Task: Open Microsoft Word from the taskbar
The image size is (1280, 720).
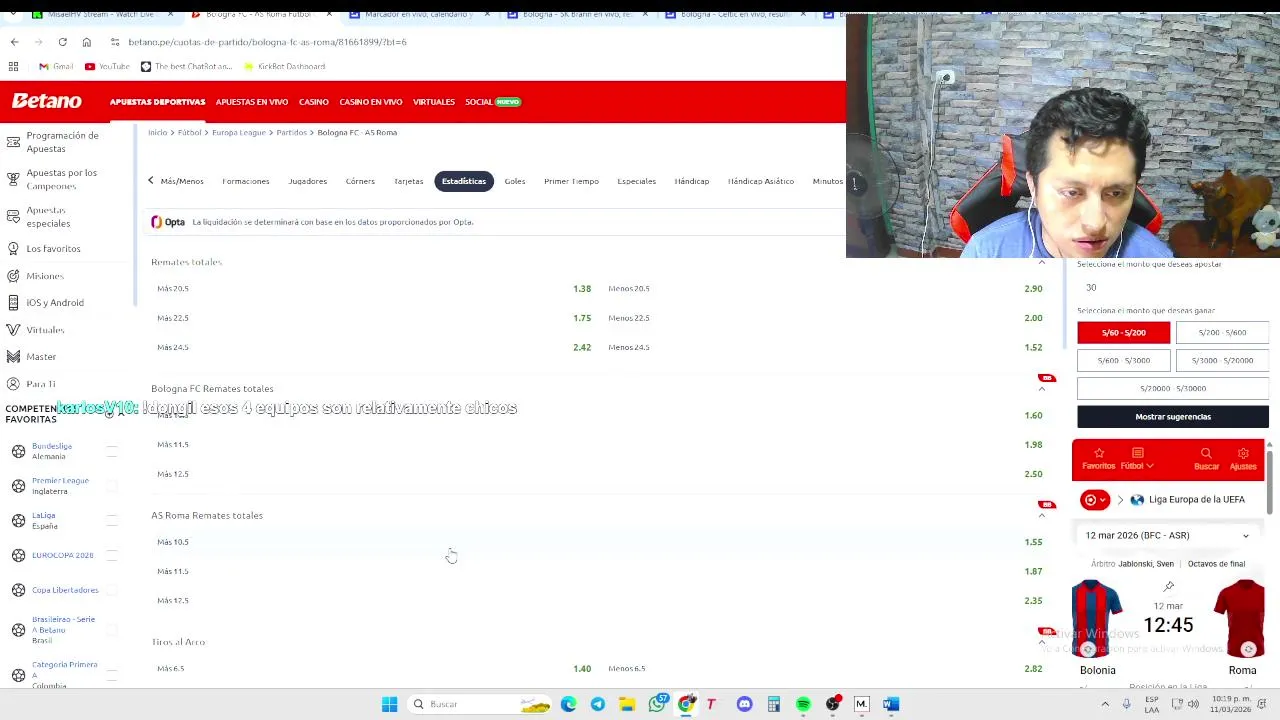Action: click(x=891, y=704)
